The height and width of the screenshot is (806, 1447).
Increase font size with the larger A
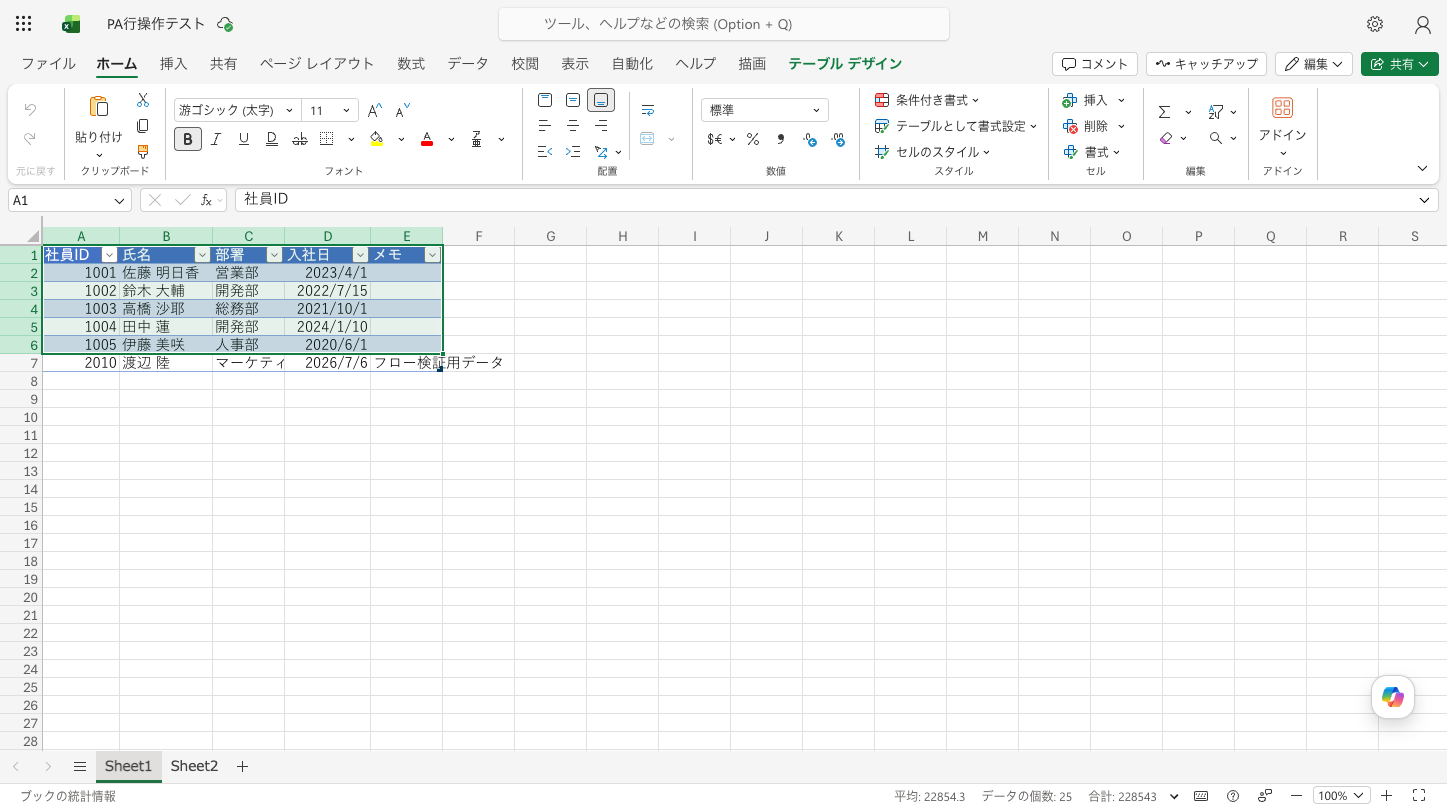tap(375, 110)
